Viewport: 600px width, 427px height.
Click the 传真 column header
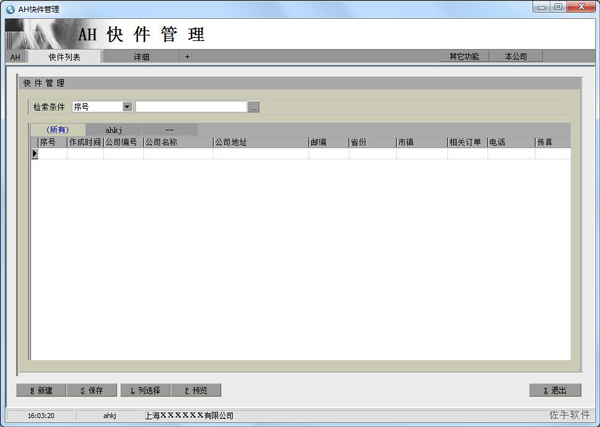pyautogui.click(x=553, y=142)
